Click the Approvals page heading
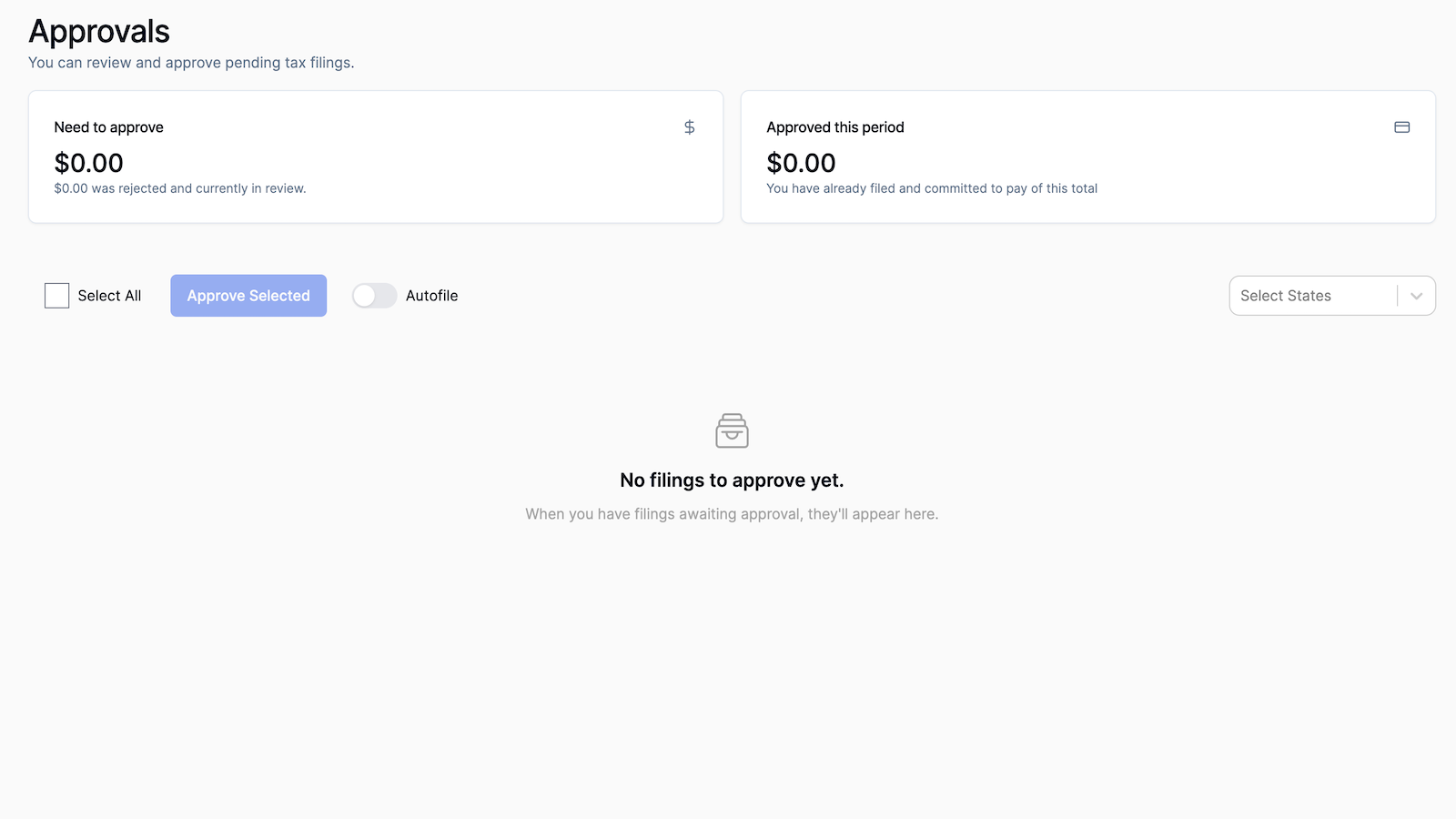The image size is (1456, 819). tap(99, 32)
